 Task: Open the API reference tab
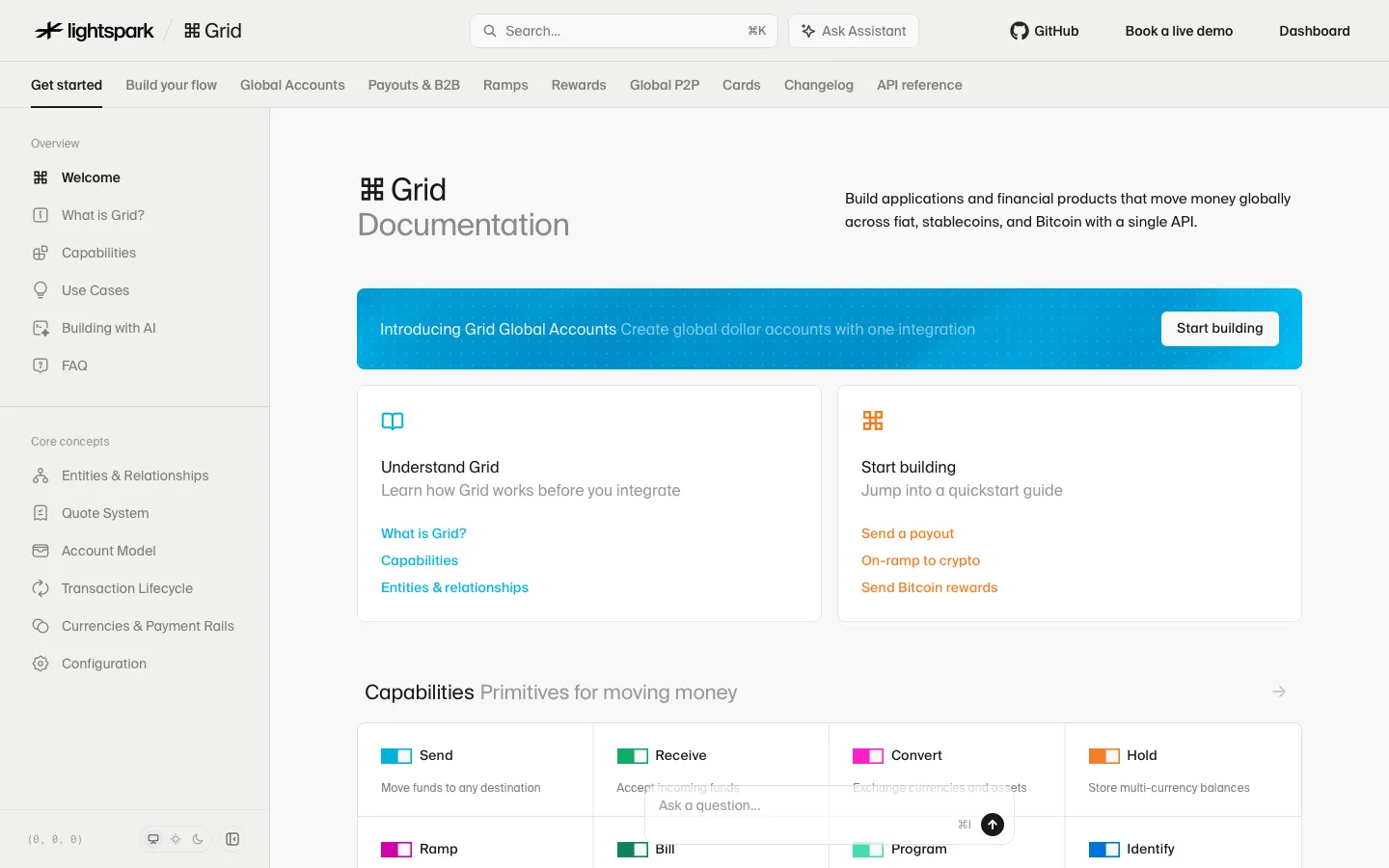coord(919,85)
